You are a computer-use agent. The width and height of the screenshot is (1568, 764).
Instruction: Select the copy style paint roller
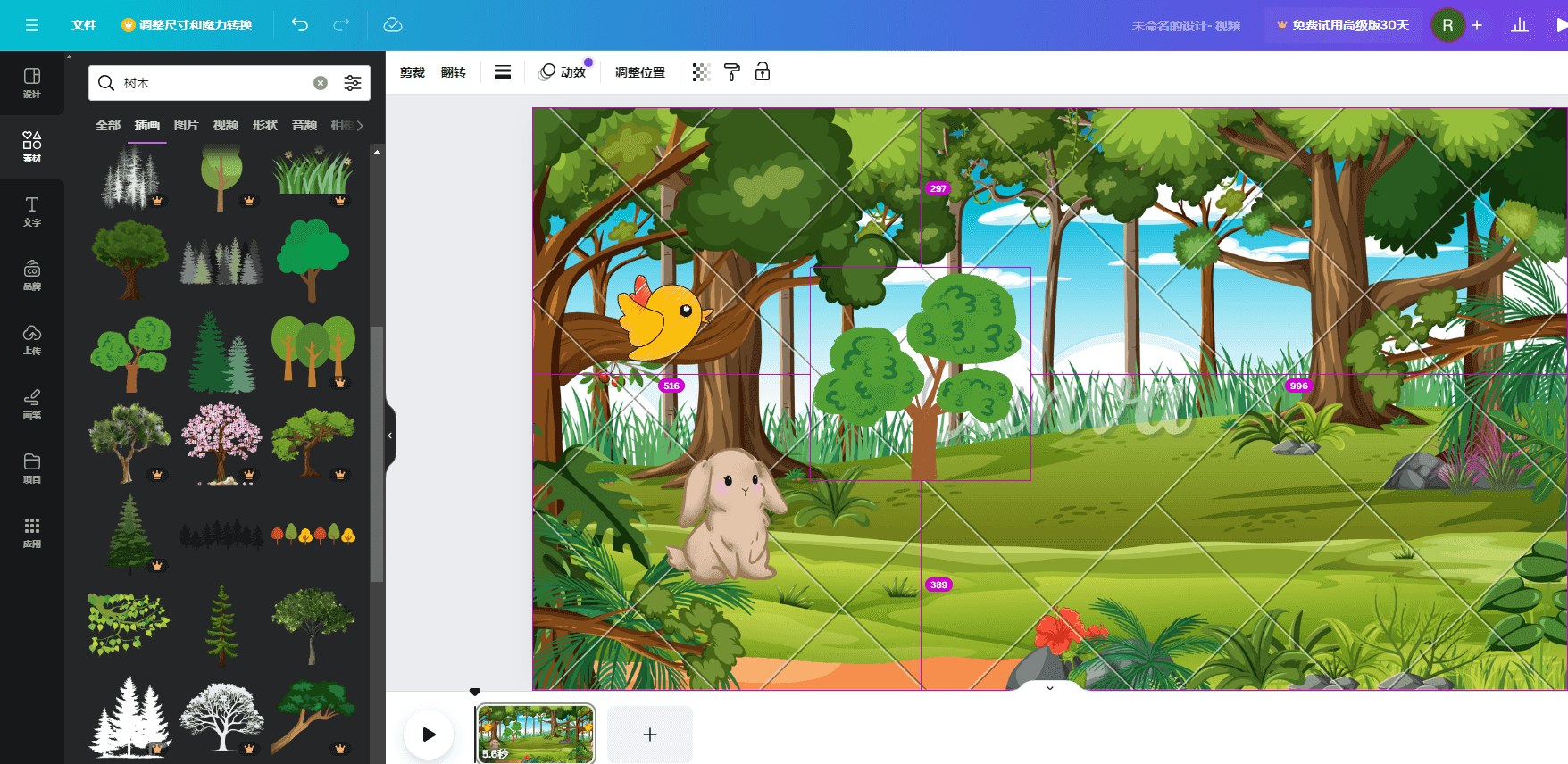pyautogui.click(x=732, y=72)
